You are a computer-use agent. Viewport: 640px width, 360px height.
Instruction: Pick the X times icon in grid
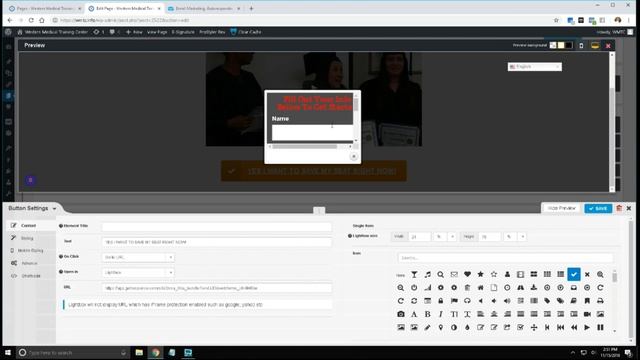(587, 275)
